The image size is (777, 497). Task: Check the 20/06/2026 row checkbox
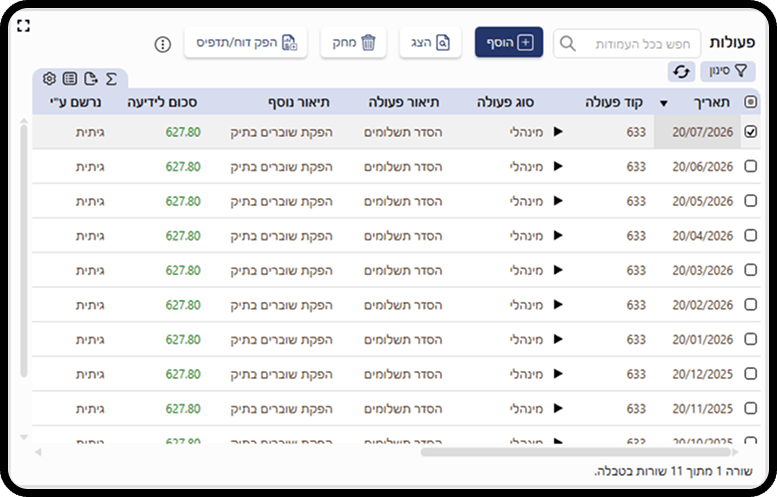tap(751, 166)
